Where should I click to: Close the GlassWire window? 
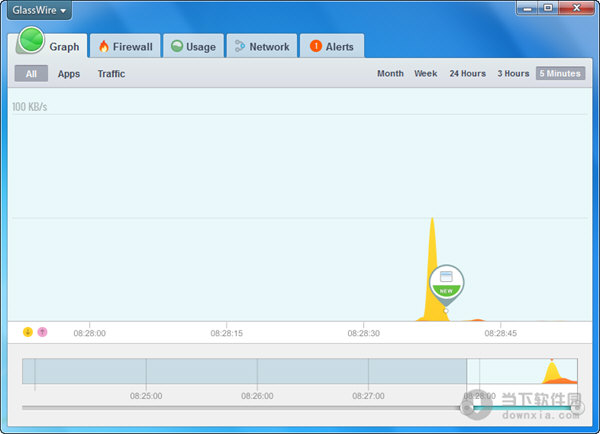click(x=576, y=8)
